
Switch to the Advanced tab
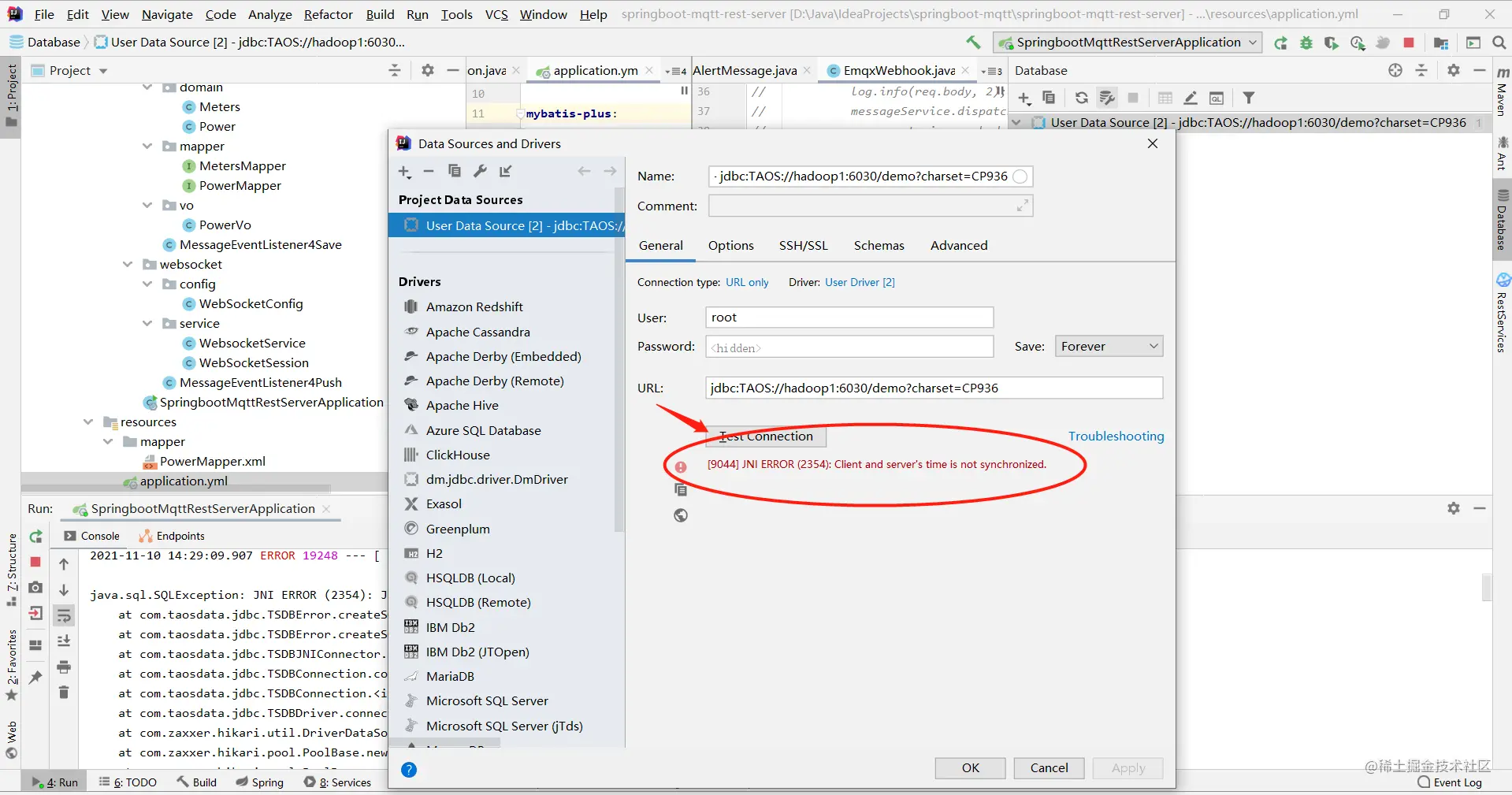click(x=958, y=246)
